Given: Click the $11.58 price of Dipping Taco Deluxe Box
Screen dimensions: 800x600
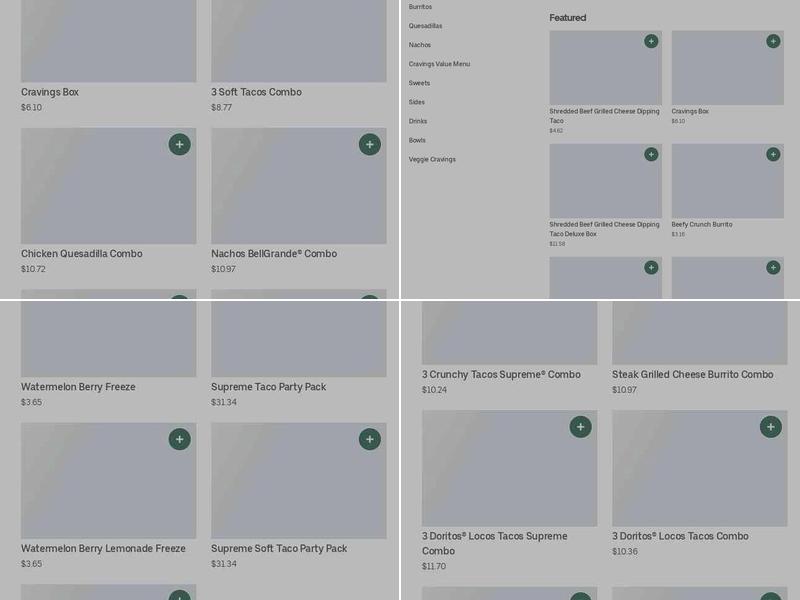Looking at the screenshot, I should (x=557, y=244).
